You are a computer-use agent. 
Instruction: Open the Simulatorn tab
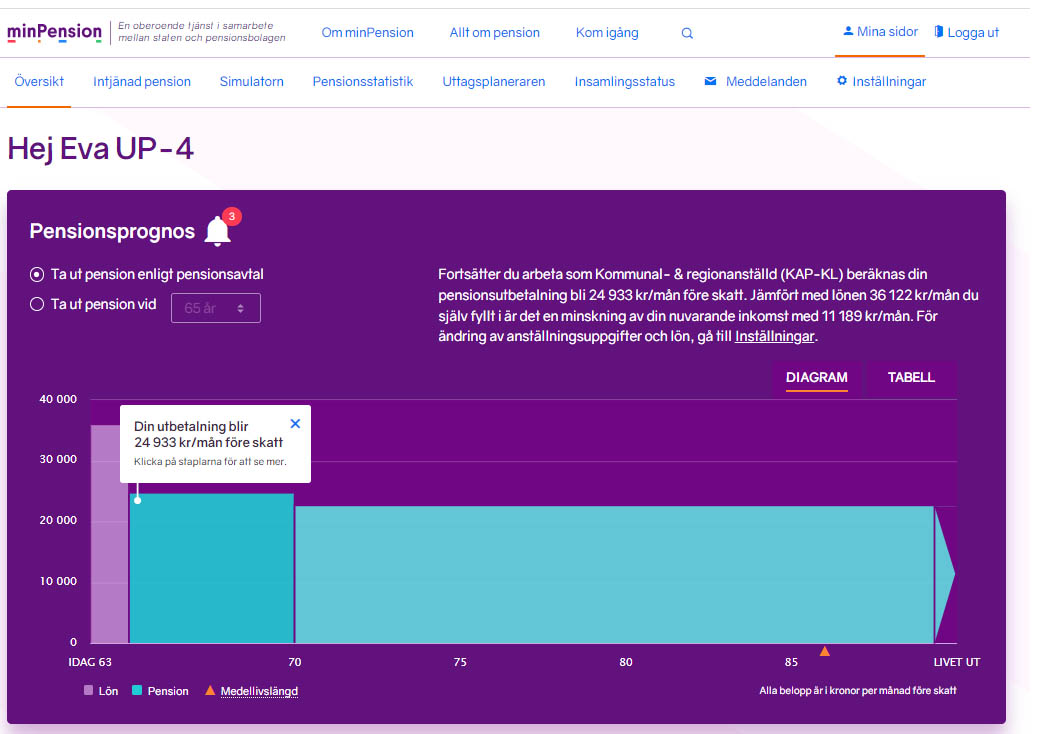[251, 82]
